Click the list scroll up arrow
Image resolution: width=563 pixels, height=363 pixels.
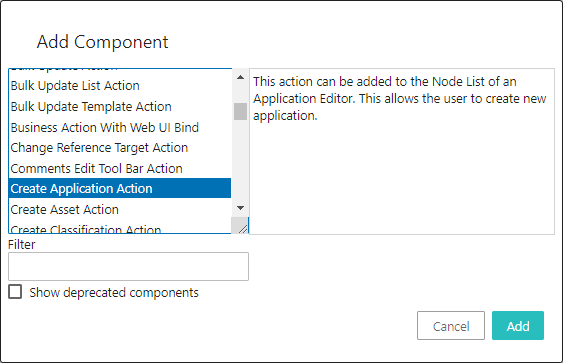(240, 77)
